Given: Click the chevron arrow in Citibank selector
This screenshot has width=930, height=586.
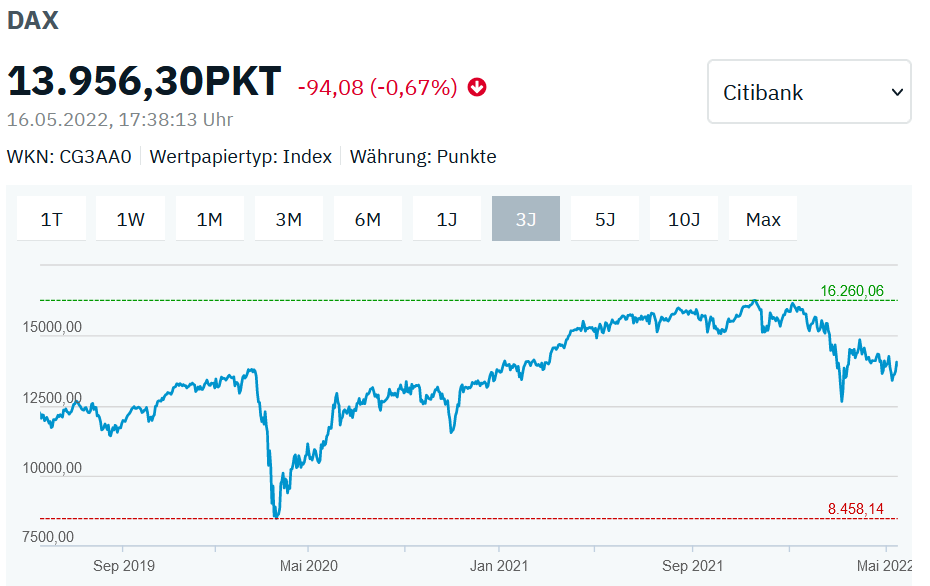Looking at the screenshot, I should click(897, 93).
